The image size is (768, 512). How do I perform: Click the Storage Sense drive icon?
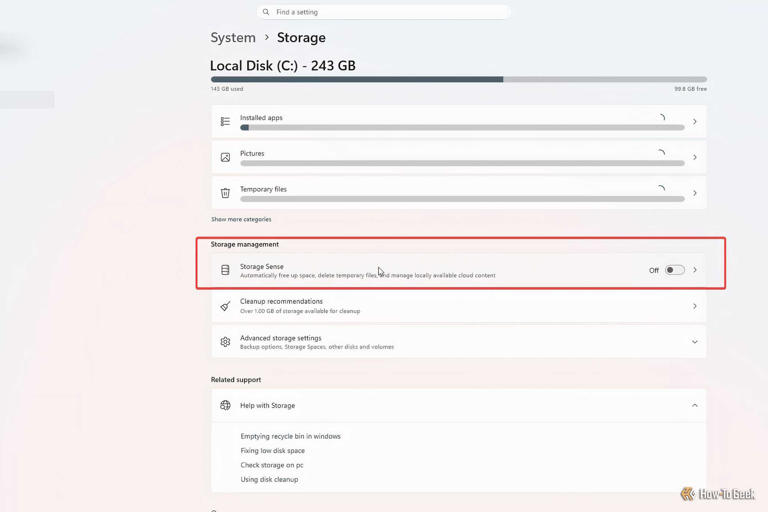(x=225, y=270)
